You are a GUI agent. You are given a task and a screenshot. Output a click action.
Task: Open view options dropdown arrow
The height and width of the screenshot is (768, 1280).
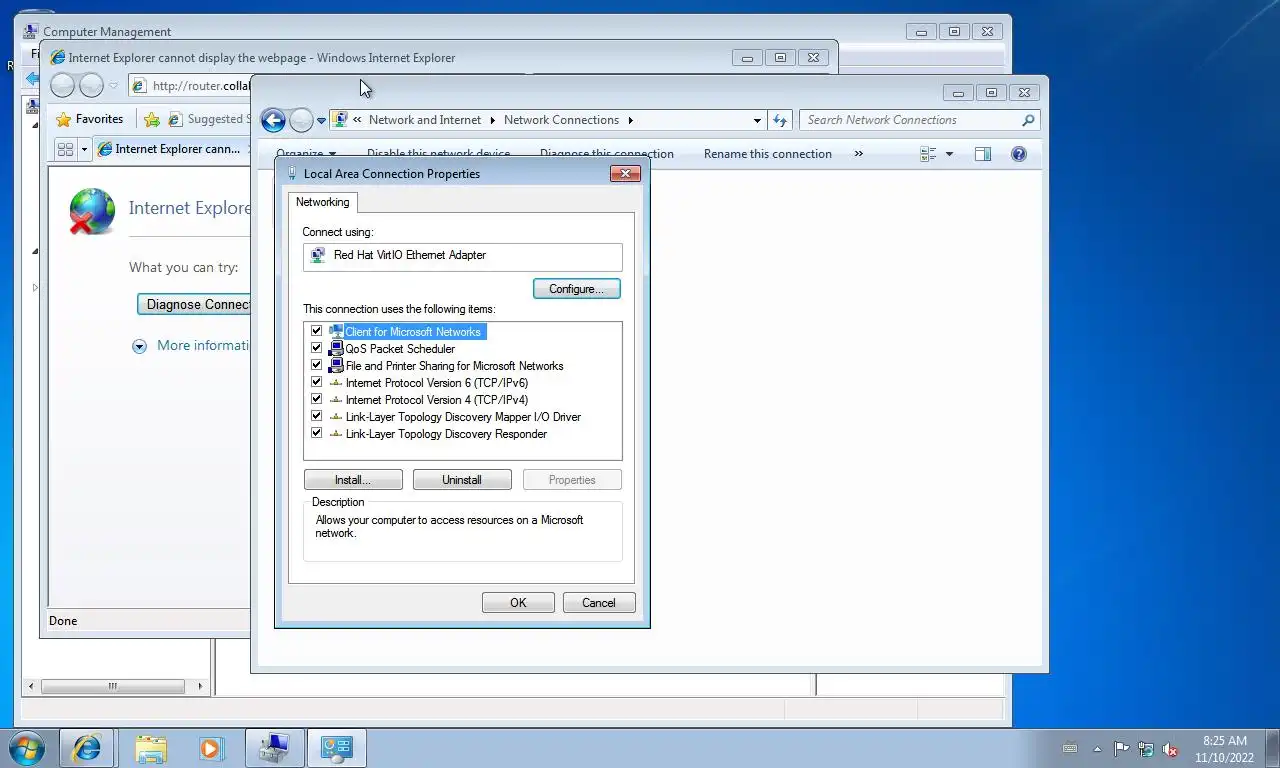[949, 154]
